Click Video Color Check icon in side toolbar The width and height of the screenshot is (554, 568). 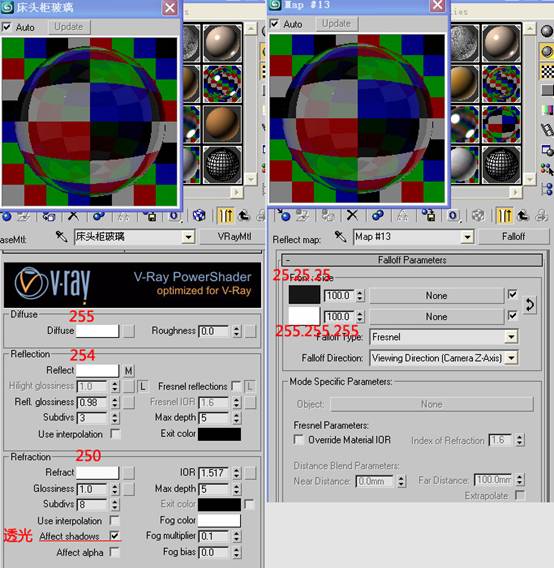[x=547, y=109]
